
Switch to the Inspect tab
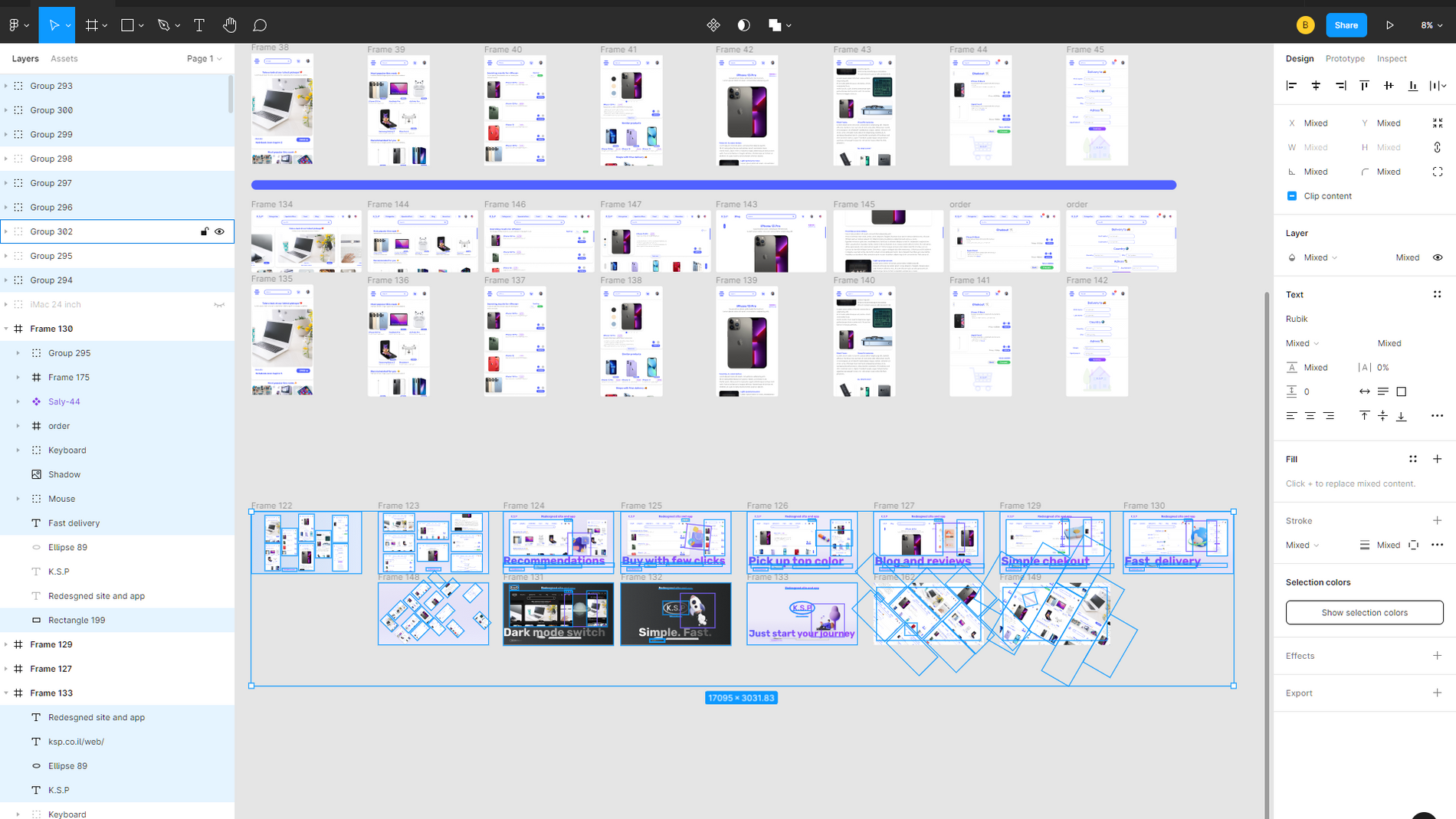coord(1392,58)
